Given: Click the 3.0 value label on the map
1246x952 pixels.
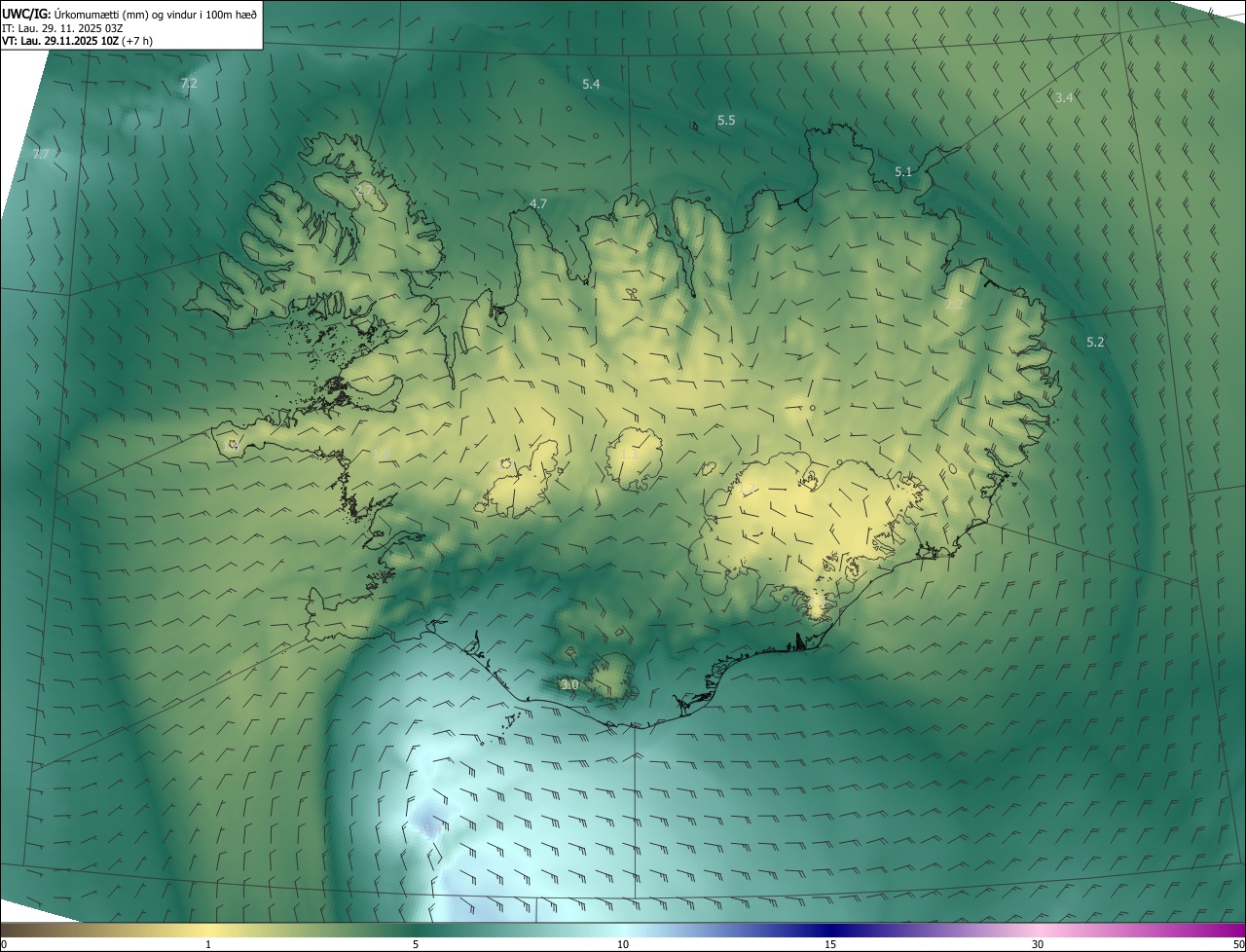Looking at the screenshot, I should pos(570,685).
